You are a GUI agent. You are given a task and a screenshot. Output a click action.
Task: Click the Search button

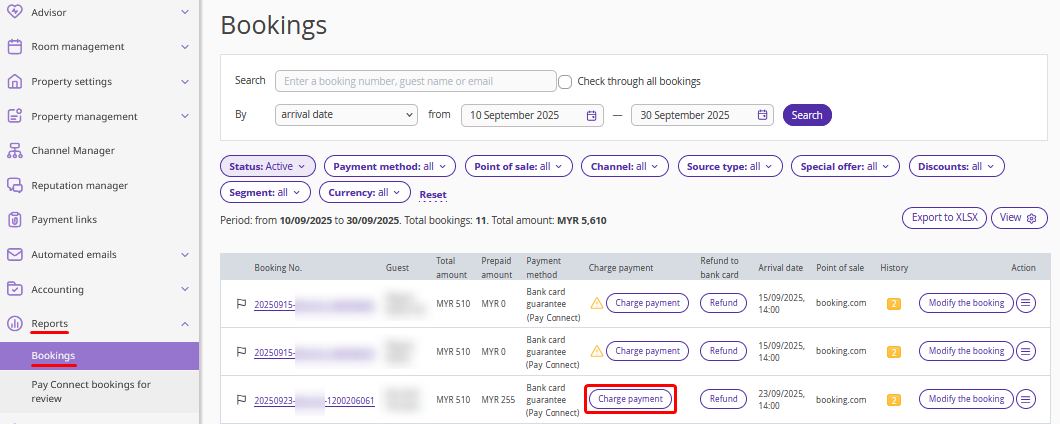pos(807,115)
